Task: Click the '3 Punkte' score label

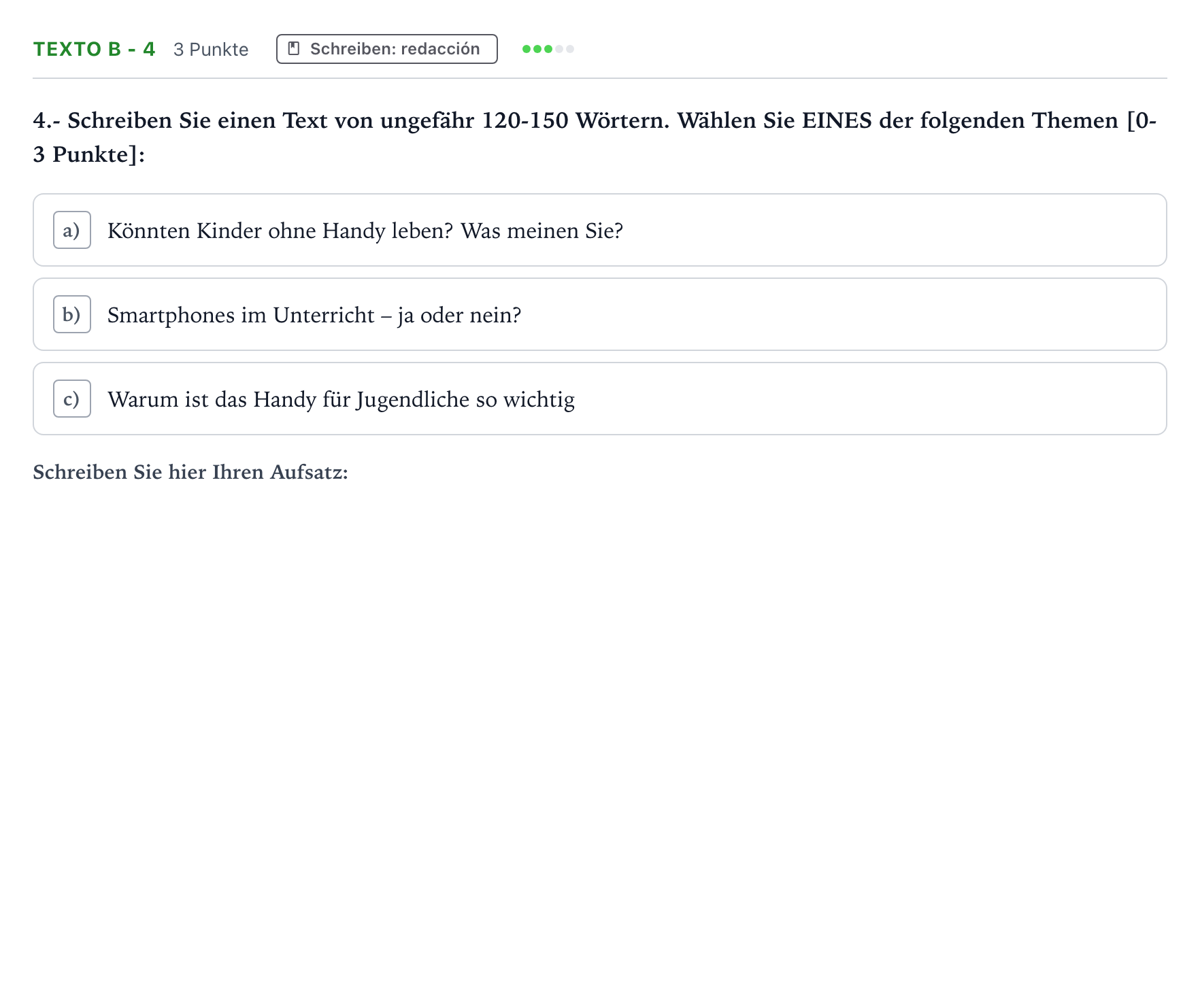Action: click(x=211, y=50)
